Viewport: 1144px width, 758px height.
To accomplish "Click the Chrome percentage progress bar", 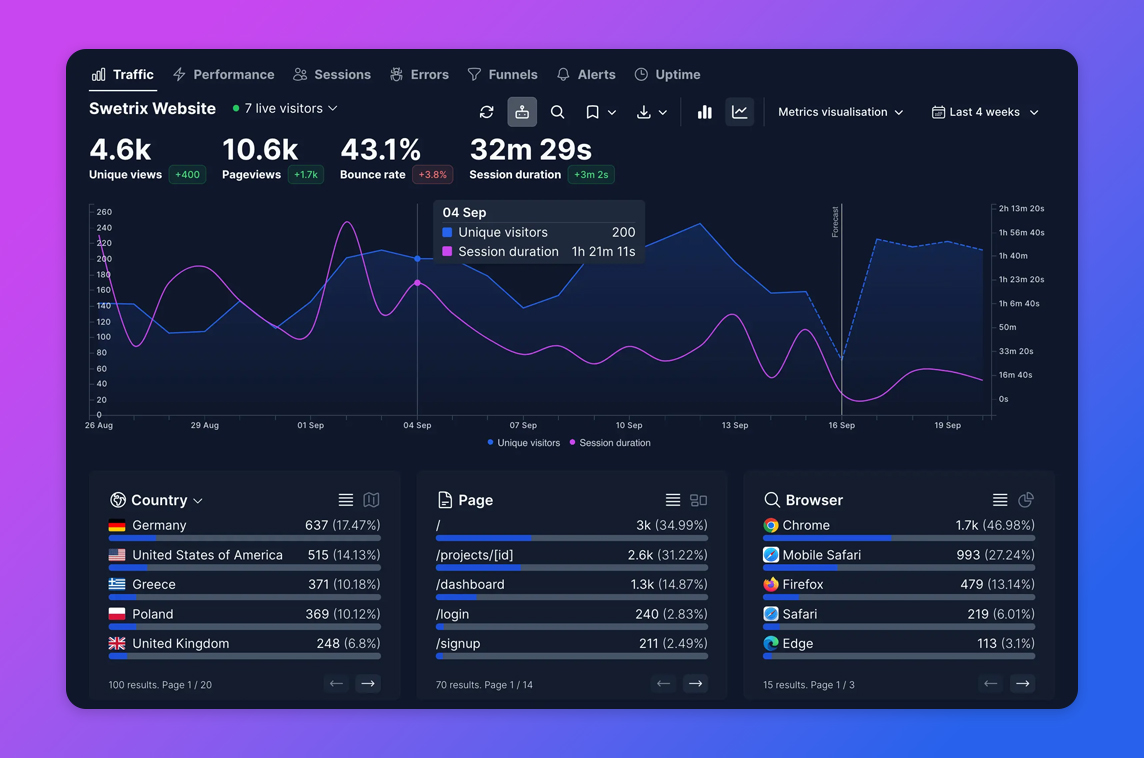I will pyautogui.click(x=899, y=538).
